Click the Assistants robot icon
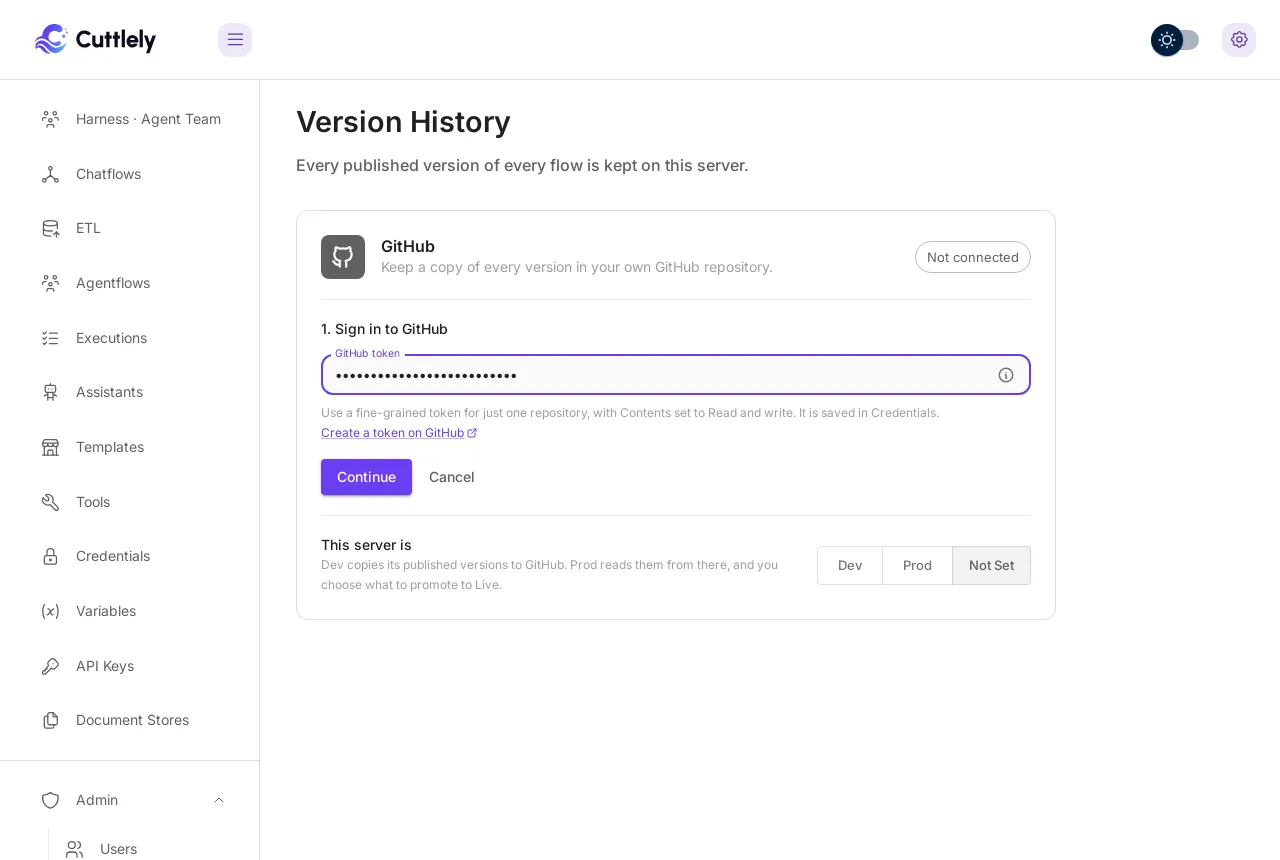Image resolution: width=1280 pixels, height=860 pixels. (x=50, y=392)
